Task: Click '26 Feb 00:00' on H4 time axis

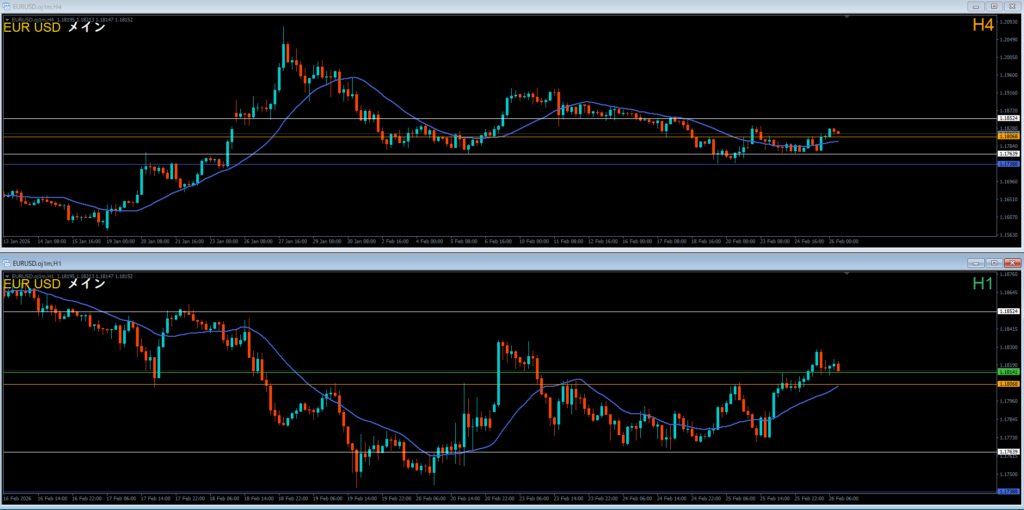Action: [845, 241]
